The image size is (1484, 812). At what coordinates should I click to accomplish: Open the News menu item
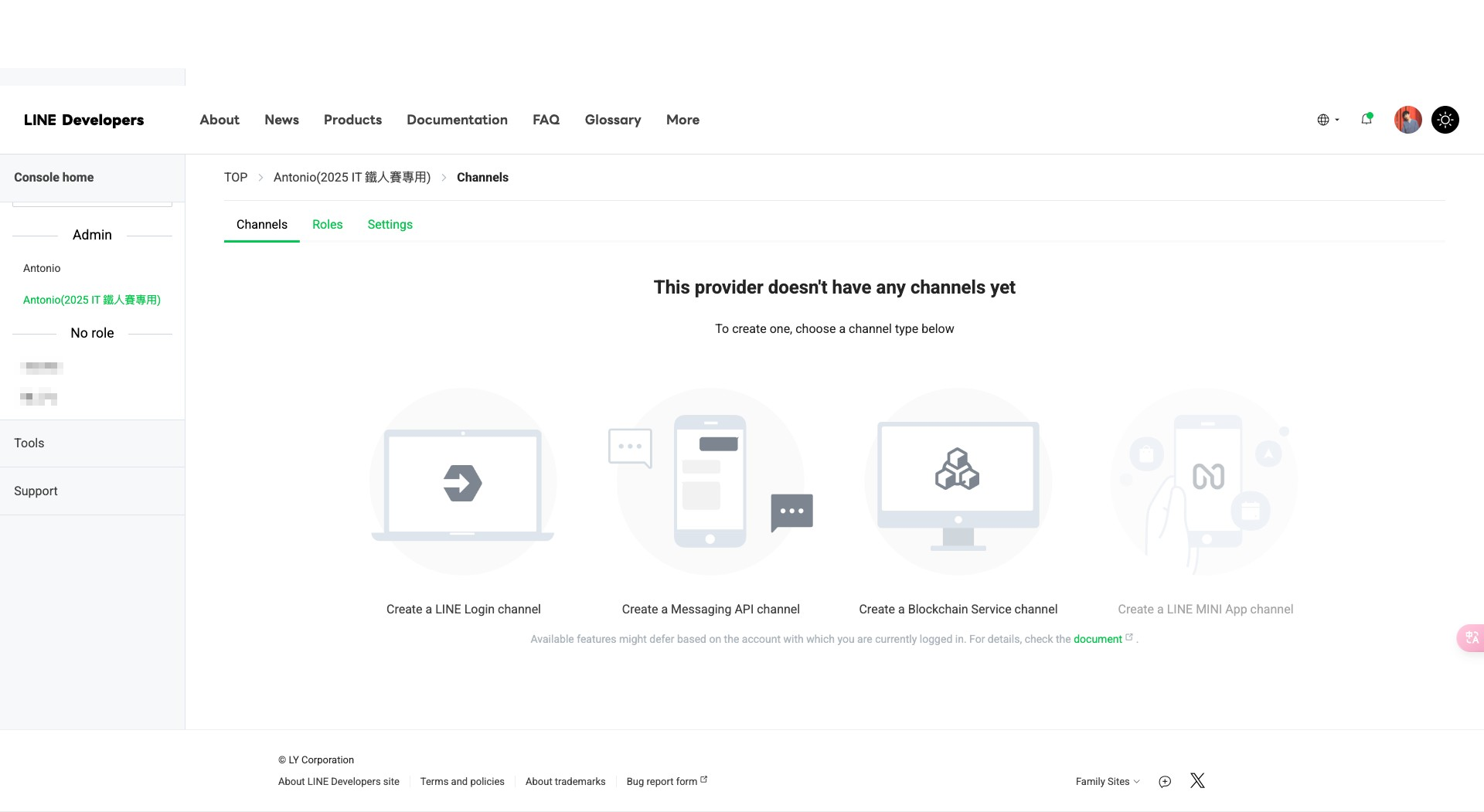pyautogui.click(x=281, y=120)
